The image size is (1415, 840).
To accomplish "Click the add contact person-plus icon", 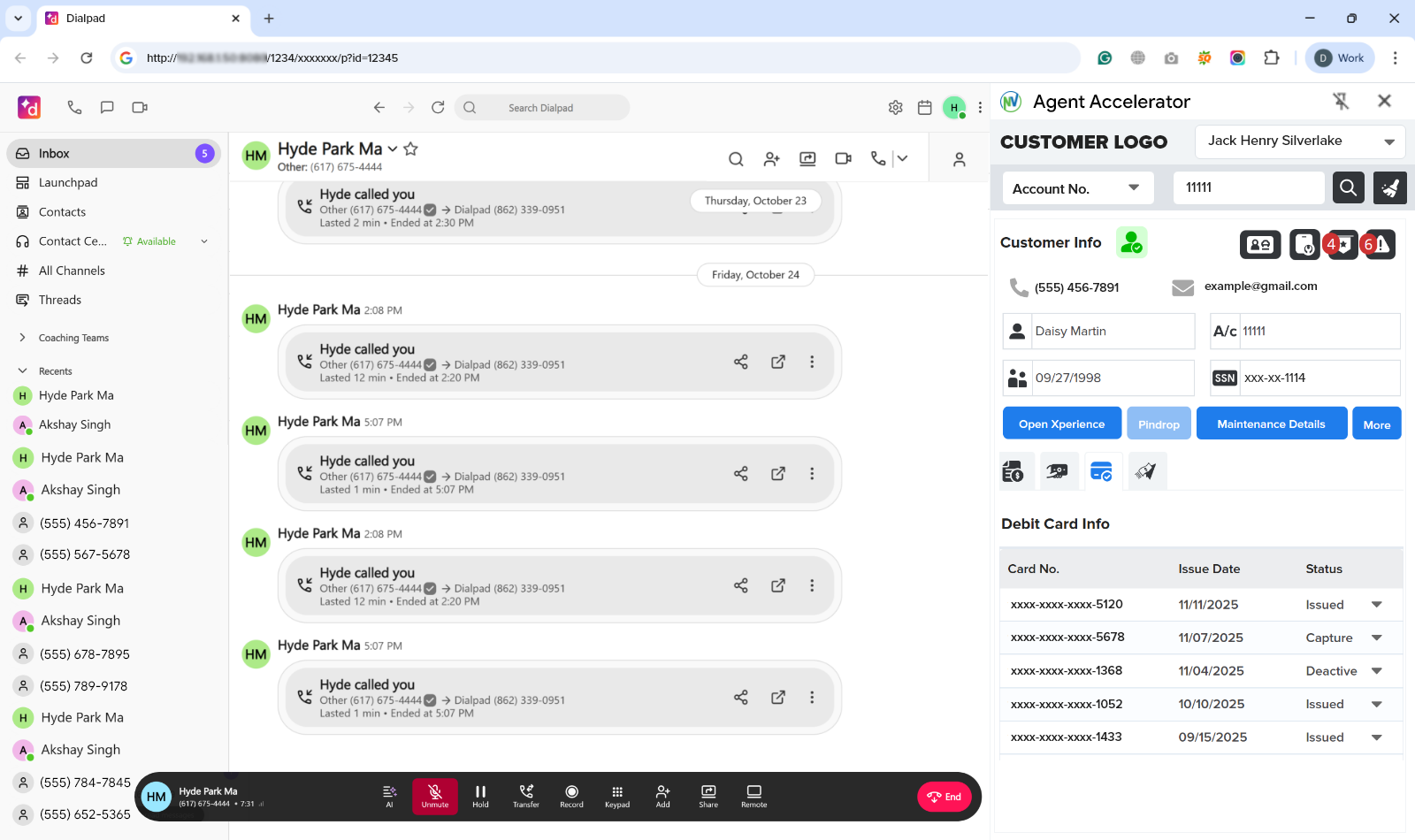I will (772, 159).
